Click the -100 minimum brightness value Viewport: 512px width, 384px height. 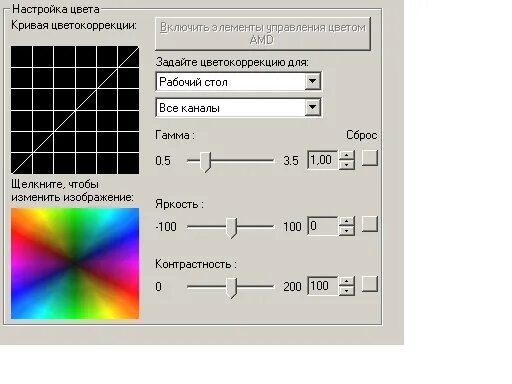tap(166, 227)
